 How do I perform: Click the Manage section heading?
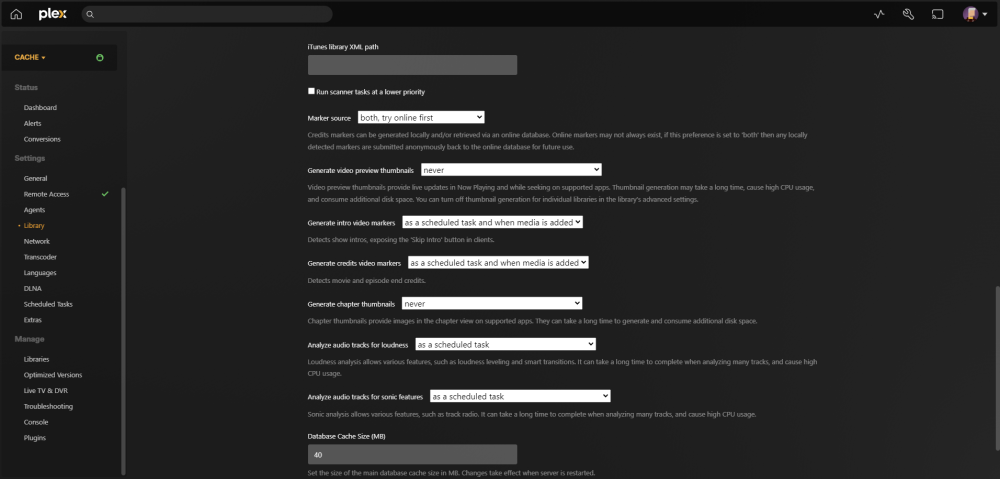[29, 339]
